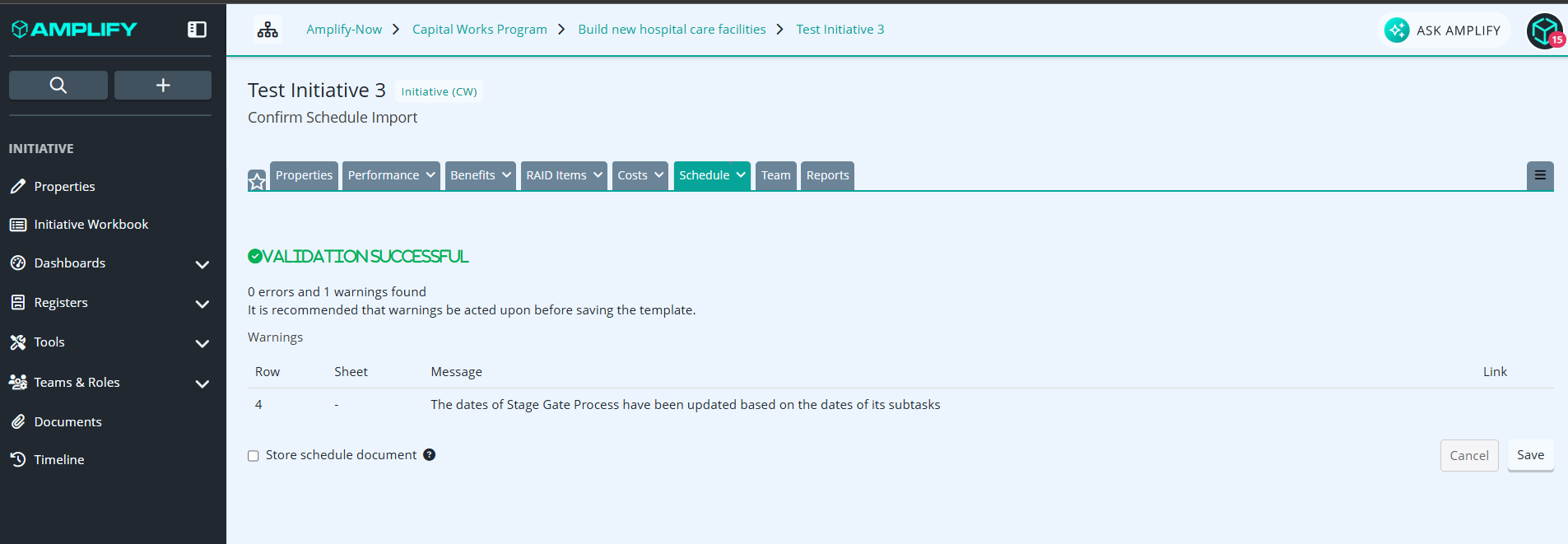Open the hierarchy tree icon in breadcrumb
1568x544 pixels.
pos(268,30)
